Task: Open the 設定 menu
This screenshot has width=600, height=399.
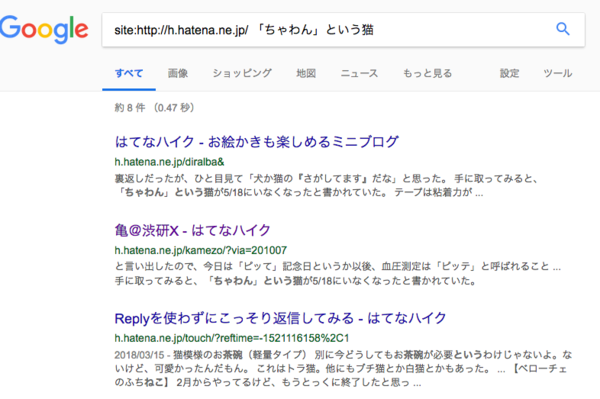Action: [x=509, y=73]
